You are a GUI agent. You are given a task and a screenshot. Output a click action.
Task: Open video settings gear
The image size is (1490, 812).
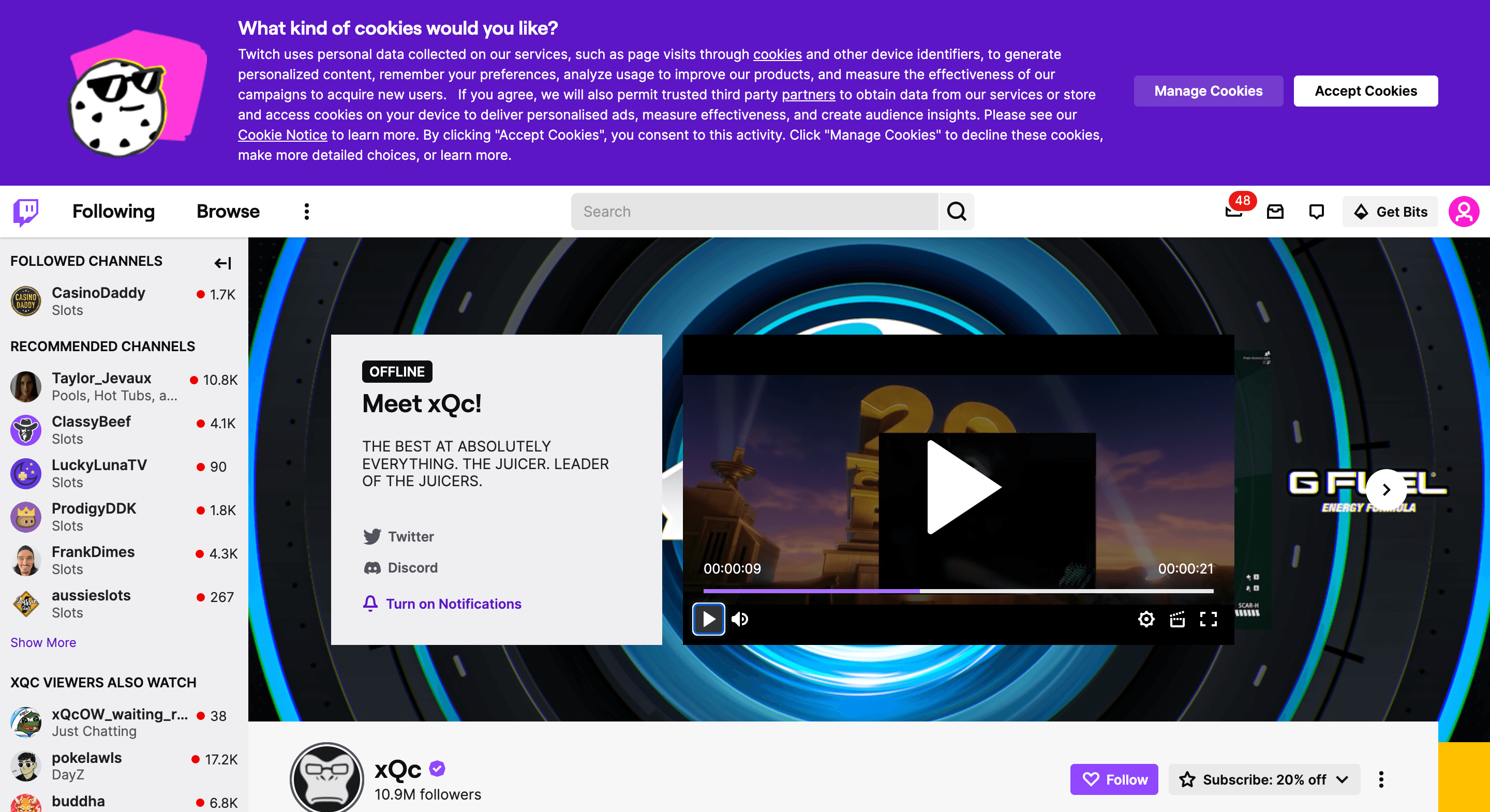[1146, 620]
